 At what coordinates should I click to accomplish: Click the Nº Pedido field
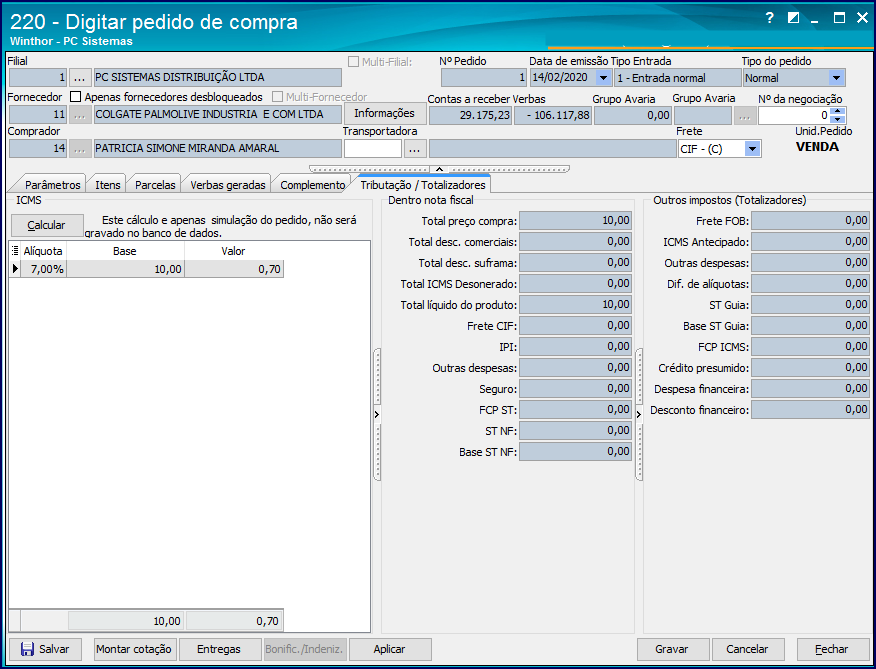(484, 78)
